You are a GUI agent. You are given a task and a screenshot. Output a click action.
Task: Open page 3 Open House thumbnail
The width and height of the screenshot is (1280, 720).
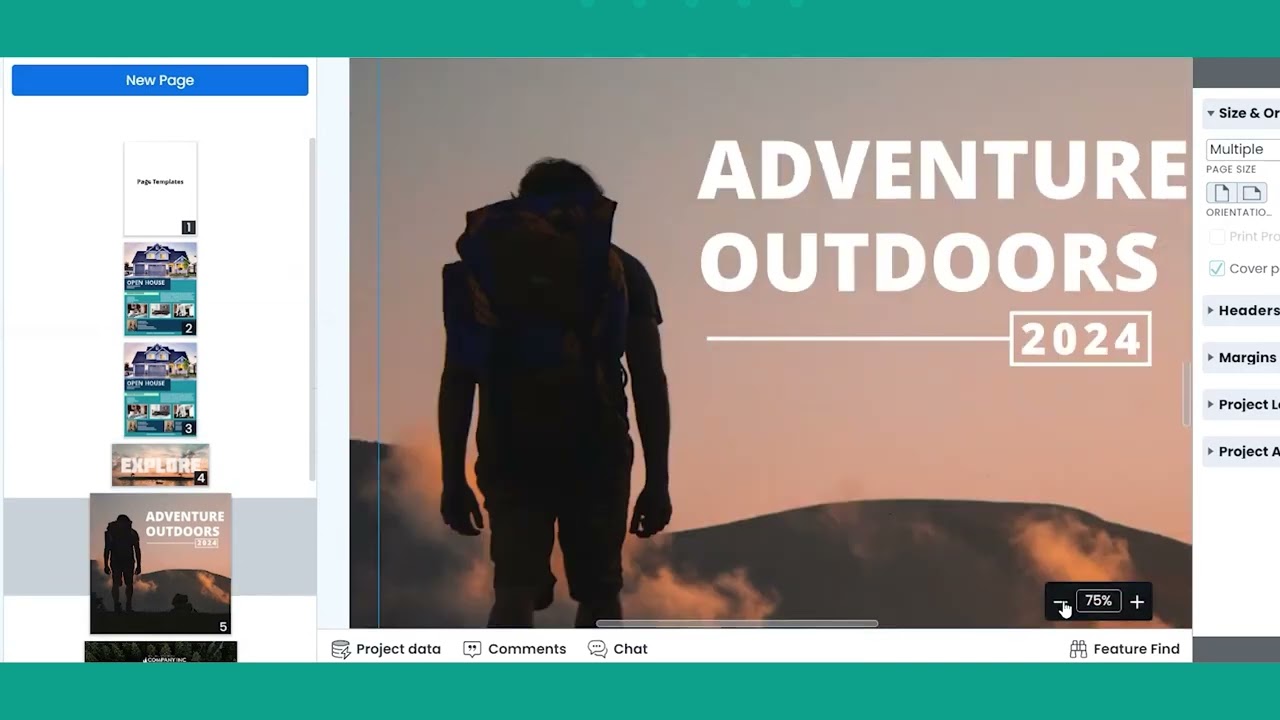160,389
